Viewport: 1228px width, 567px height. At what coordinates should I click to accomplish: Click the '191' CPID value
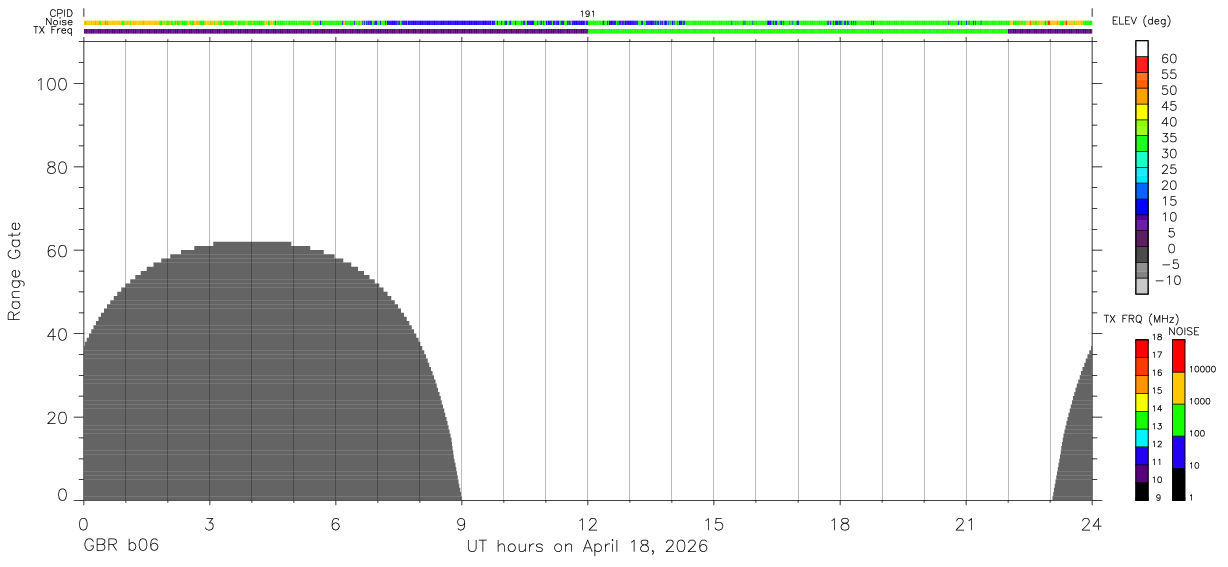click(x=588, y=14)
